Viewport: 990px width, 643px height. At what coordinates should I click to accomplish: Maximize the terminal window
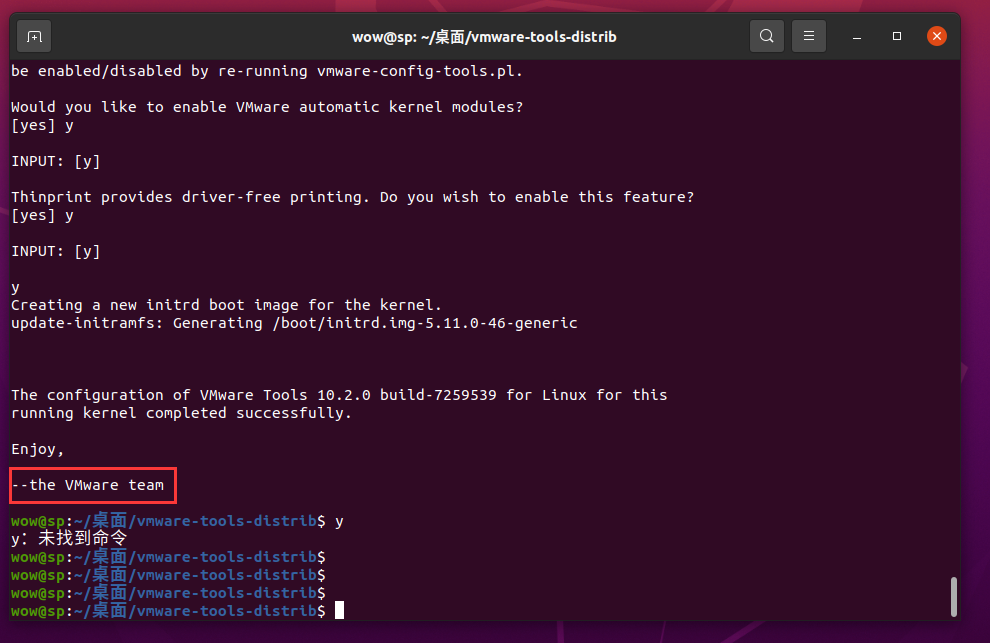tap(897, 36)
